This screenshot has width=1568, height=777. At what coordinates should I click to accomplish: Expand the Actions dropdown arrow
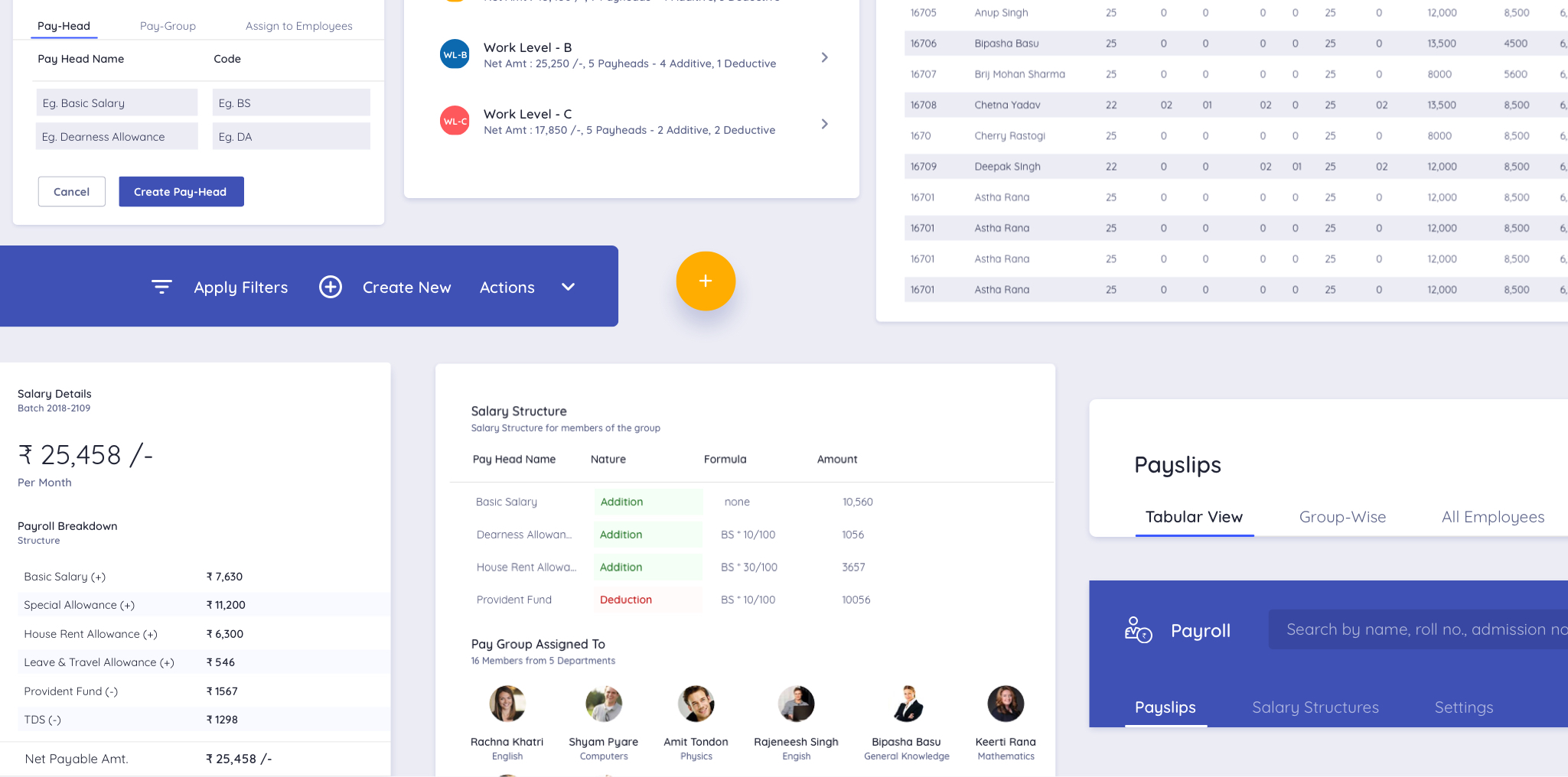(568, 287)
